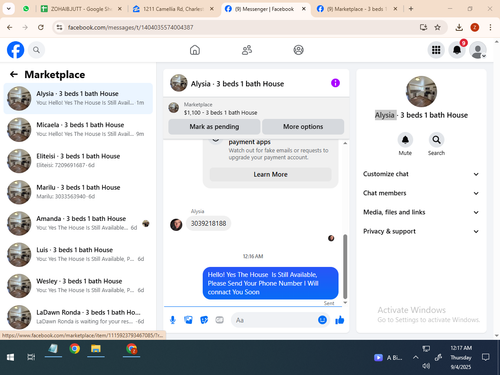Open File Explorer from taskbar
Image resolution: width=500 pixels, height=375 pixels.
tap(96, 349)
